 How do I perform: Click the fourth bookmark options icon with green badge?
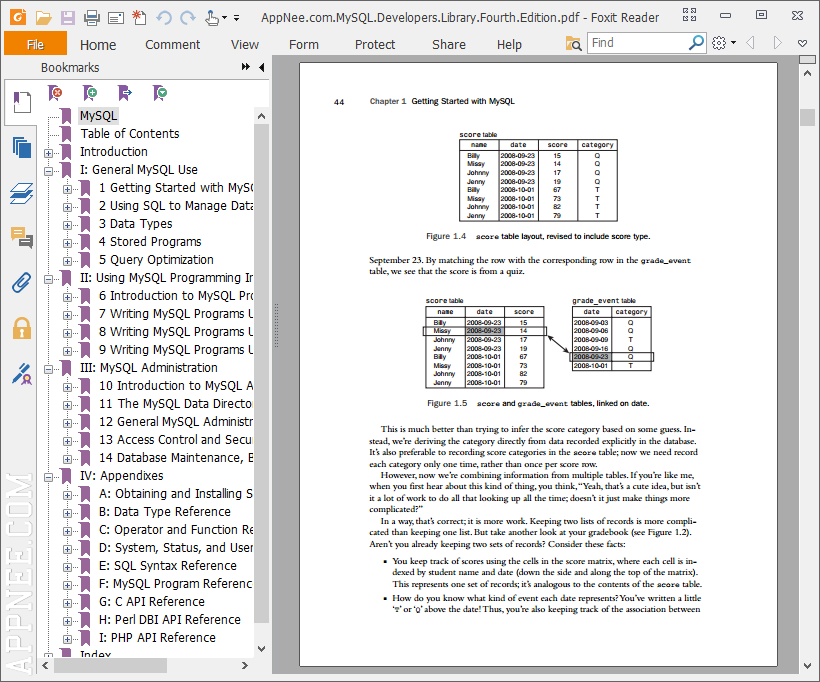[x=160, y=93]
